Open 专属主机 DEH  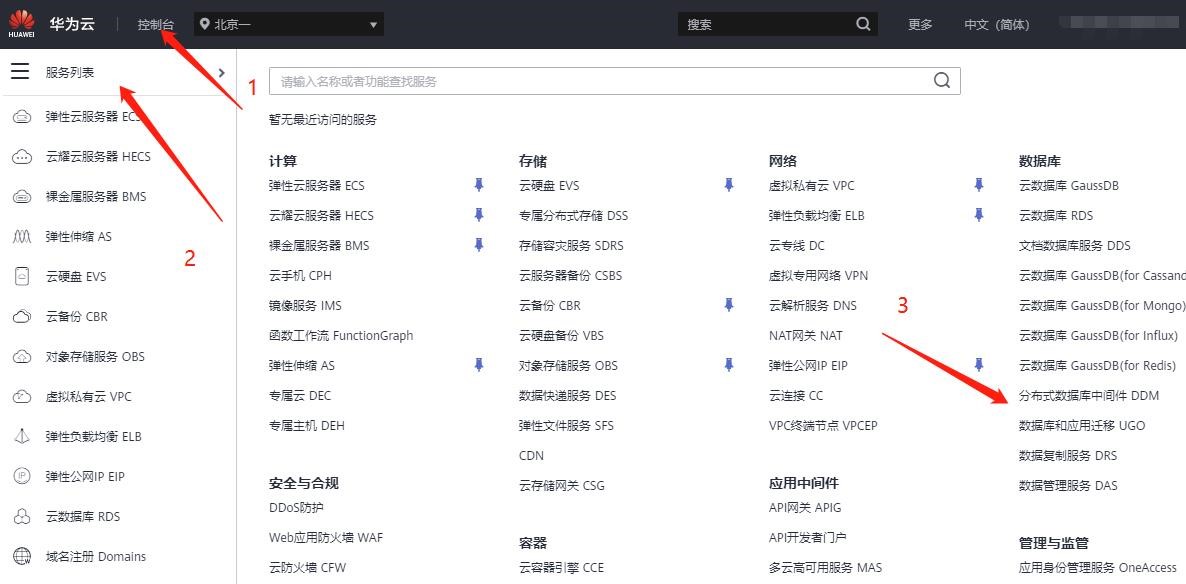pyautogui.click(x=306, y=425)
